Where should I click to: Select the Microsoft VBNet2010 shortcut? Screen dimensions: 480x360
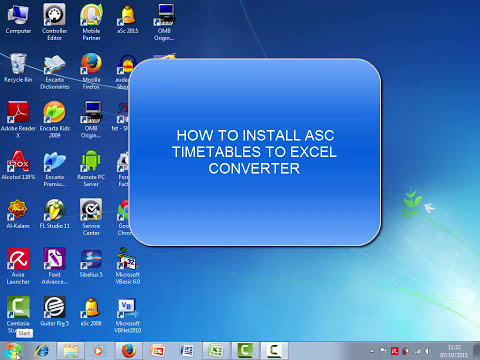(128, 315)
